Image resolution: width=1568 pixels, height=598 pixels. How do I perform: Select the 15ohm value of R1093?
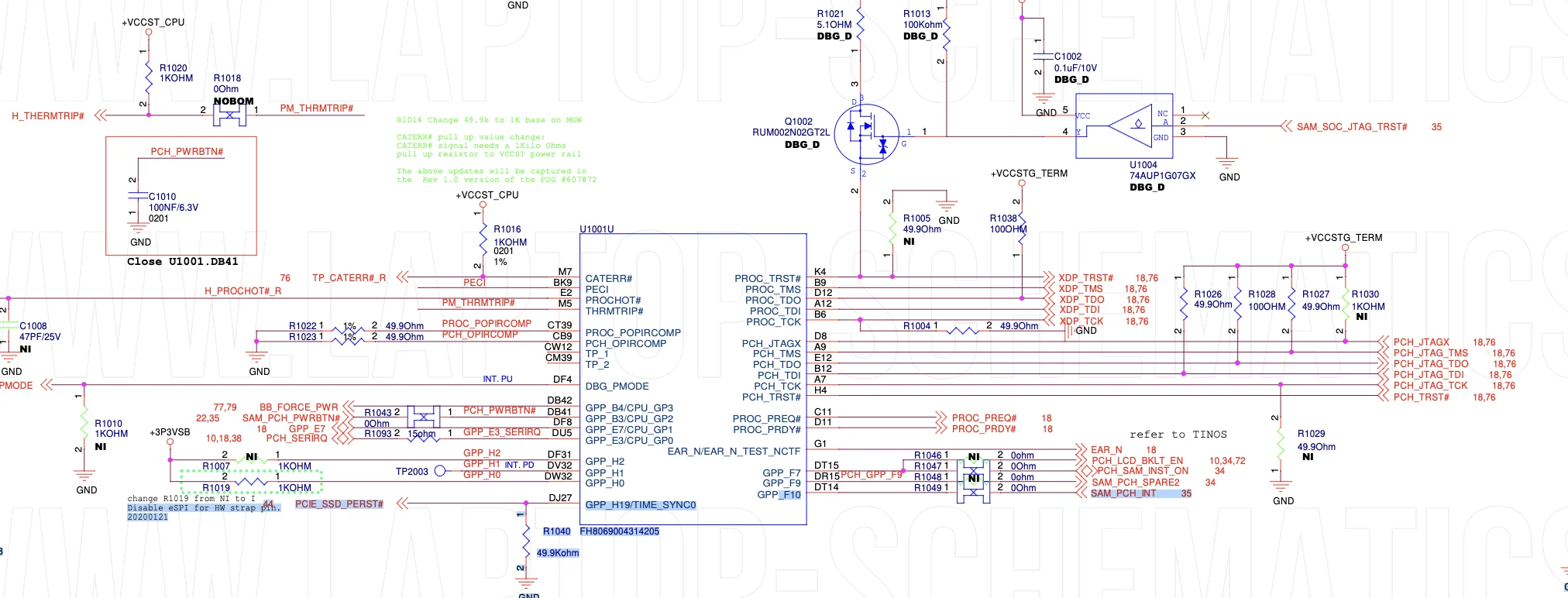pos(421,434)
